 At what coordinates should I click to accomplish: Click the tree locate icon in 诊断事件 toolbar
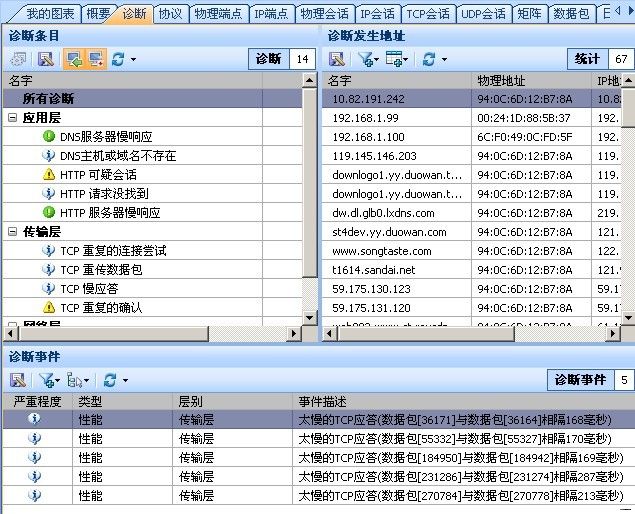point(75,380)
